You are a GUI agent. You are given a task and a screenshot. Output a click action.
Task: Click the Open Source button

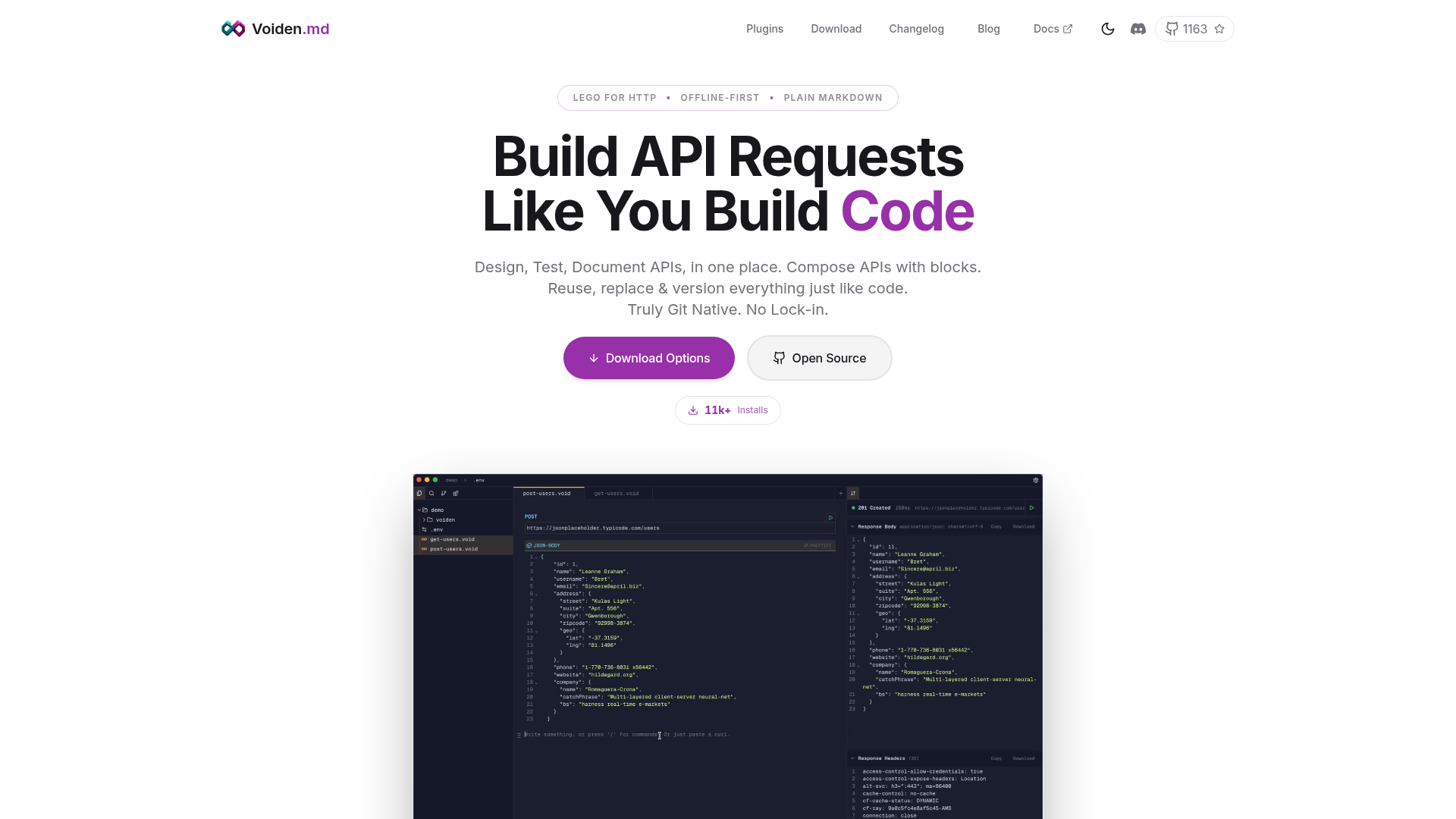point(819,358)
